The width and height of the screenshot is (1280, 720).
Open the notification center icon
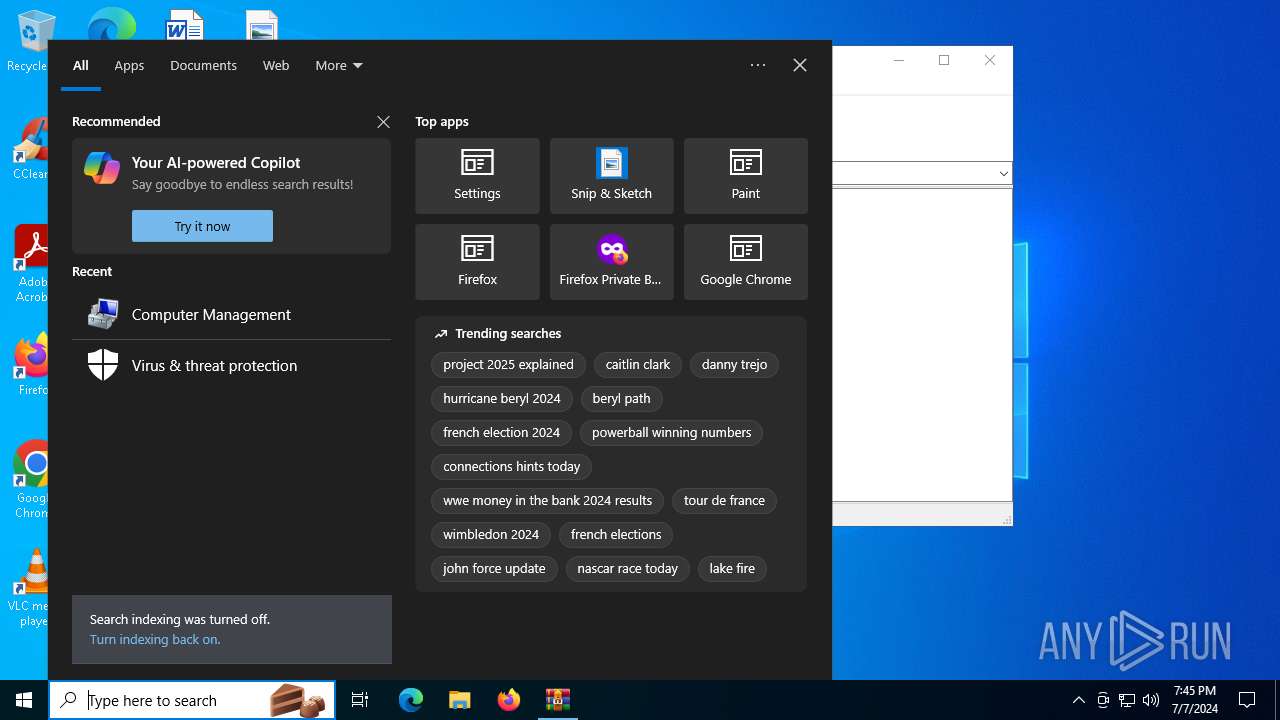pos(1247,700)
